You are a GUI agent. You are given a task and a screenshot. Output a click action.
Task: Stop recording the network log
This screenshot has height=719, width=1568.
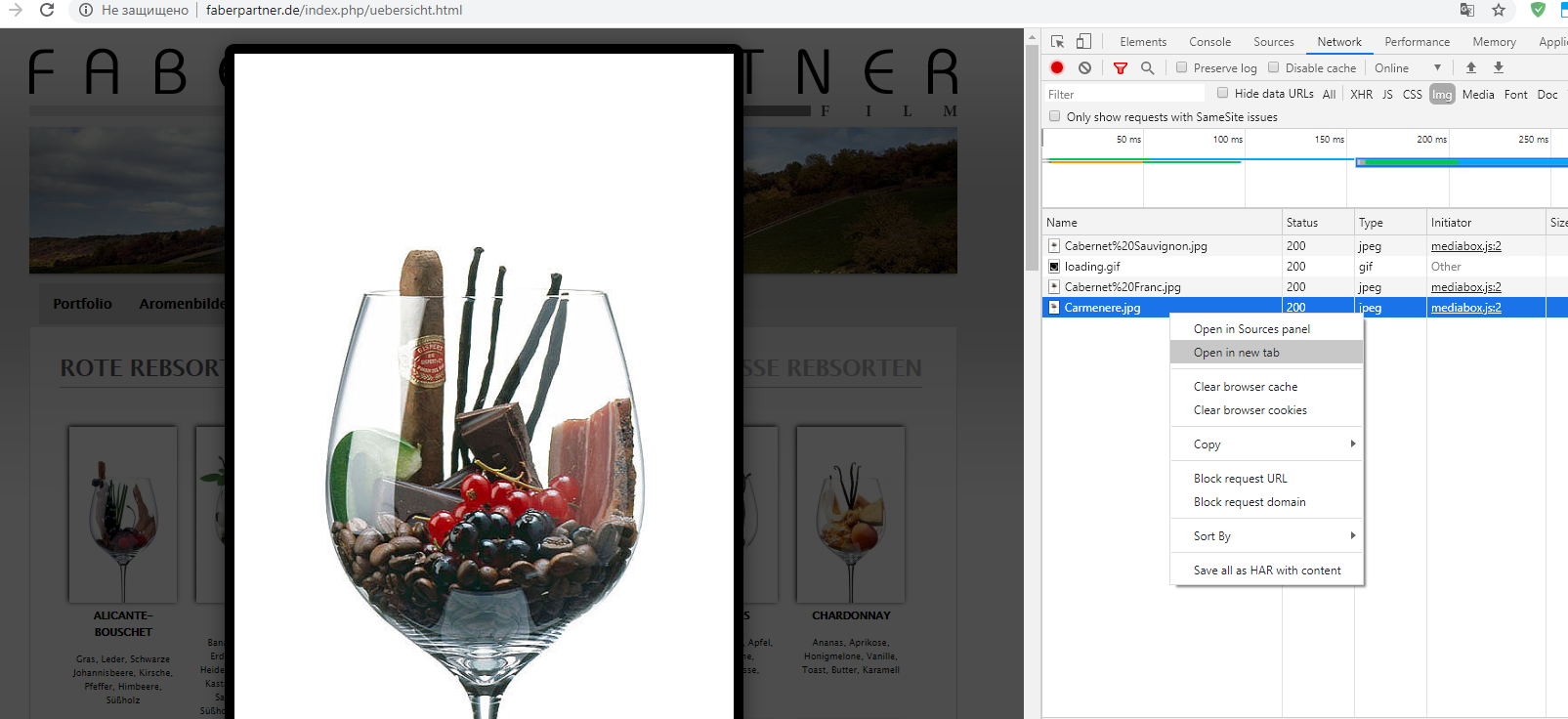pyautogui.click(x=1057, y=67)
